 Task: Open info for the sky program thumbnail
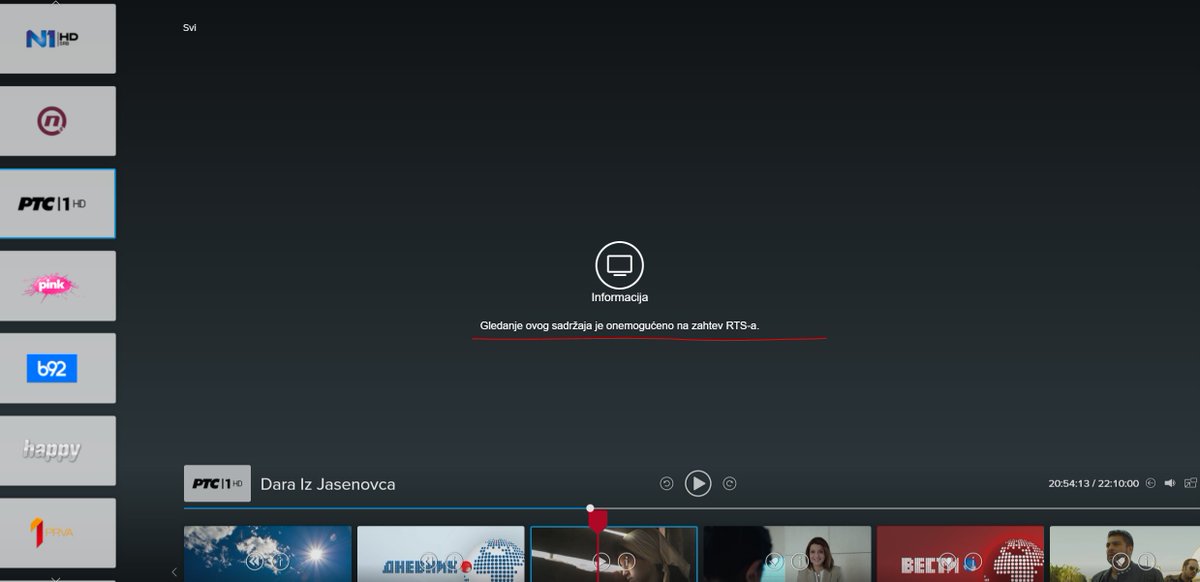[x=280, y=562]
